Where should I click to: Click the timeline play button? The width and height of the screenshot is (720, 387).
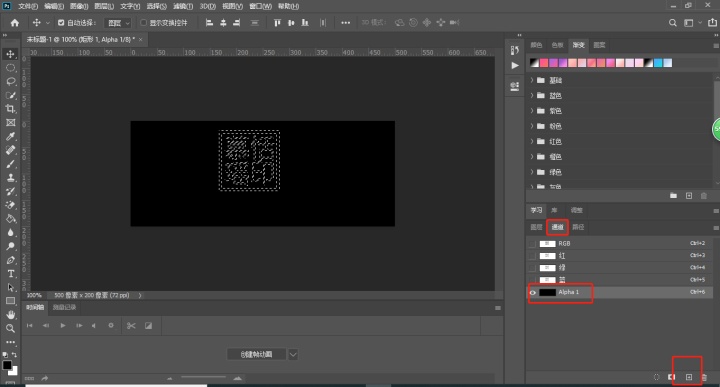[62, 325]
